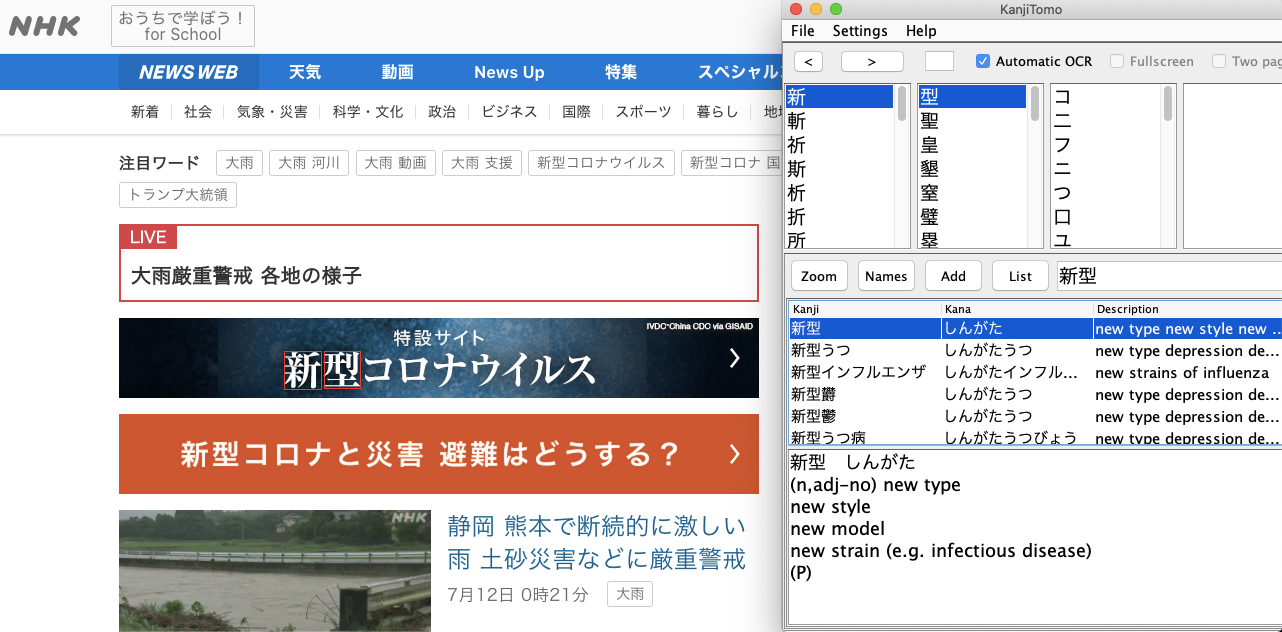This screenshot has width=1282, height=632.
Task: Click the previous '<' button in KanjiTomo
Action: coord(807,61)
